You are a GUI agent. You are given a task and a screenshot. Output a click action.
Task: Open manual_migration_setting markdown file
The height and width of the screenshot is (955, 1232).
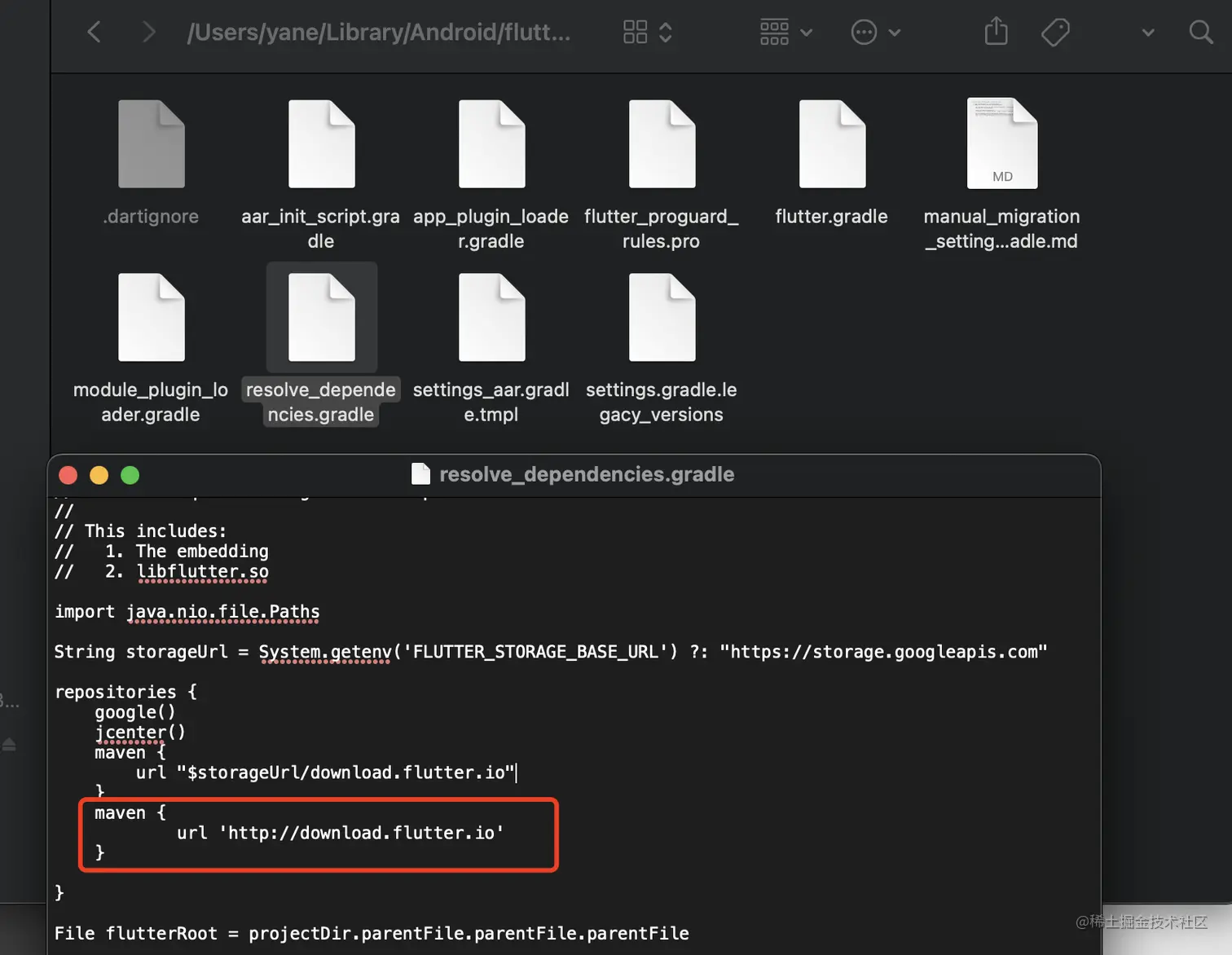click(x=1001, y=143)
